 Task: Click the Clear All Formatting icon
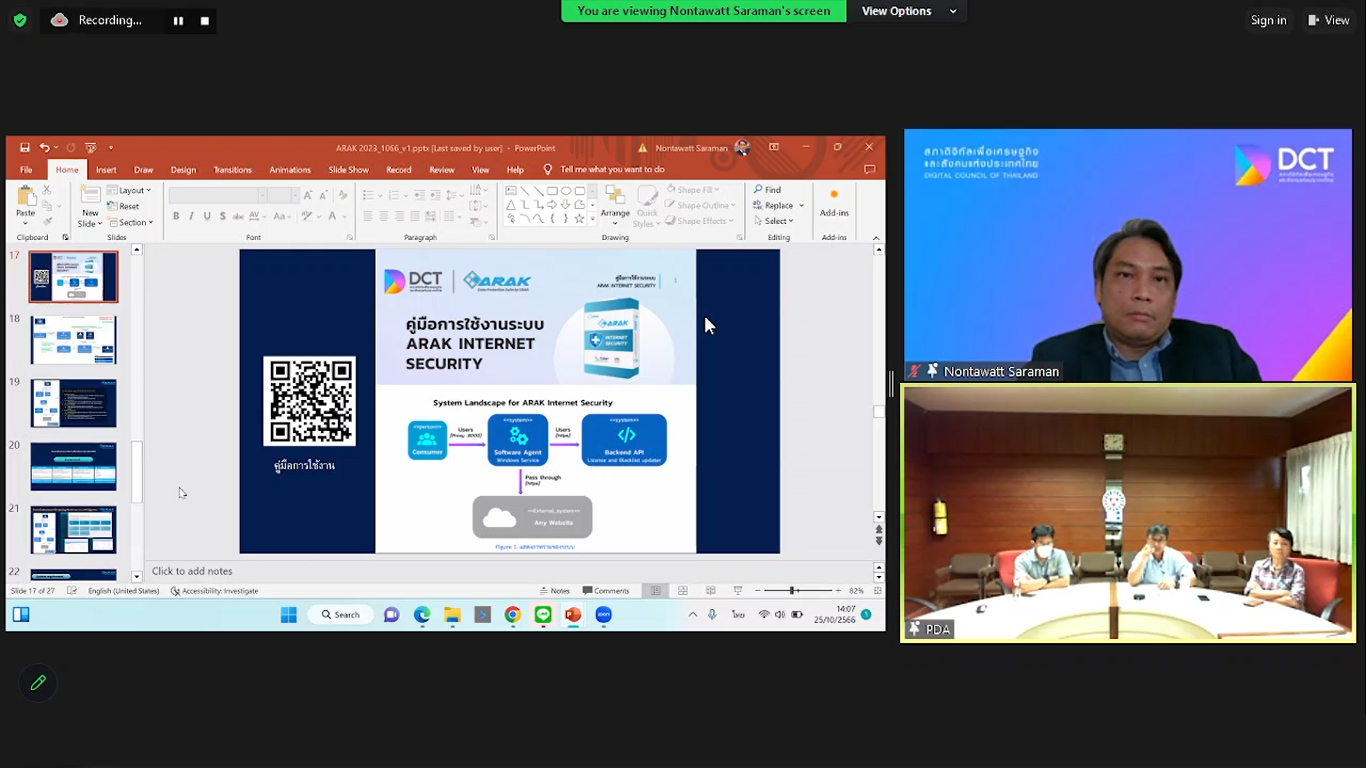344,196
